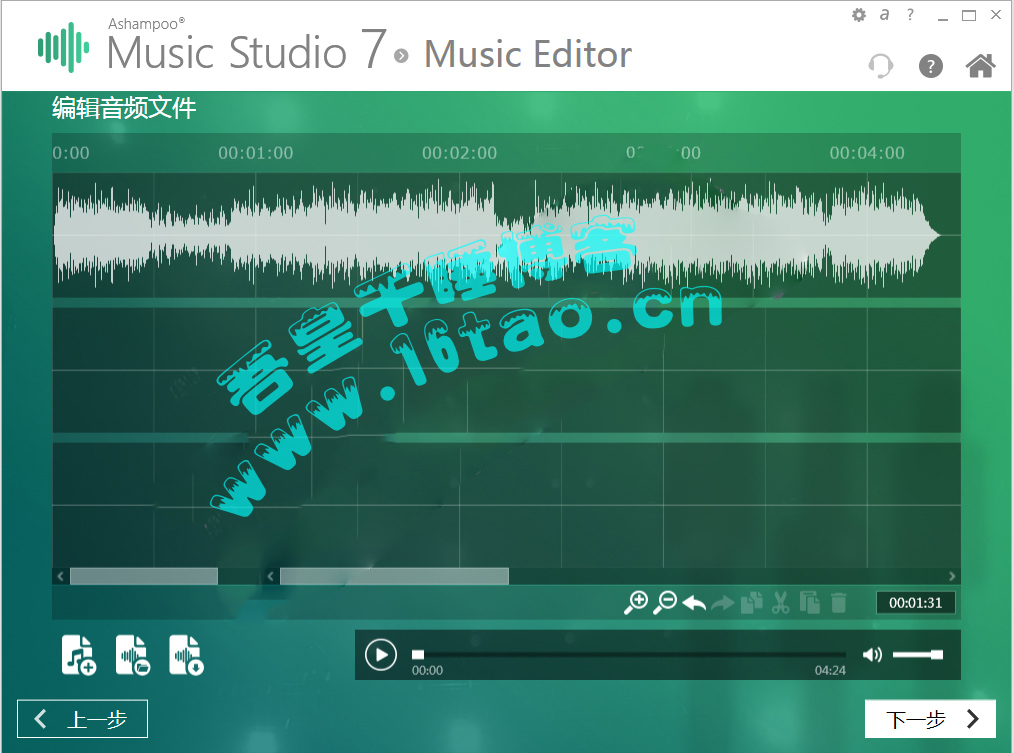Click the volume slider handle
The image size is (1014, 753).
(x=937, y=655)
